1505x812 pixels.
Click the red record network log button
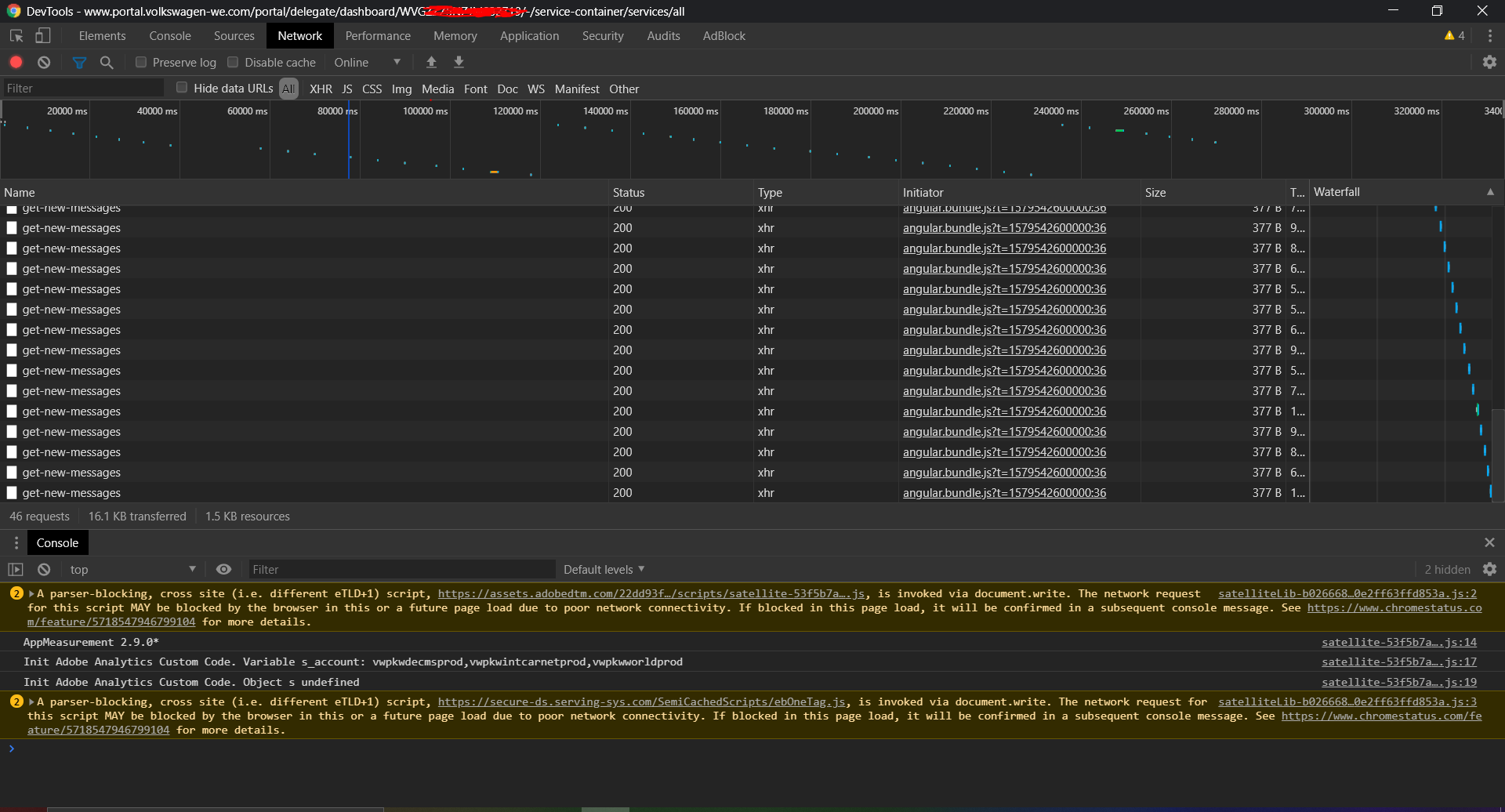coord(16,62)
